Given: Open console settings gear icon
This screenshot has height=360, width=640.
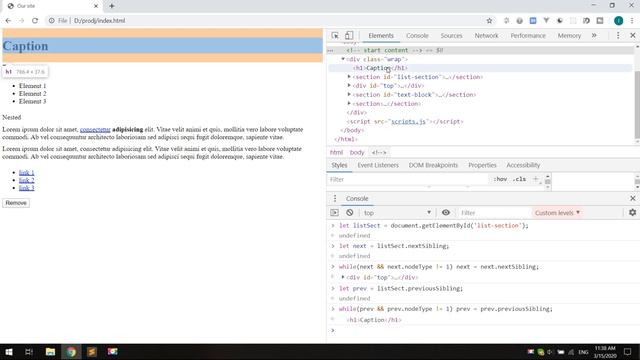Looking at the screenshot, I should (632, 213).
